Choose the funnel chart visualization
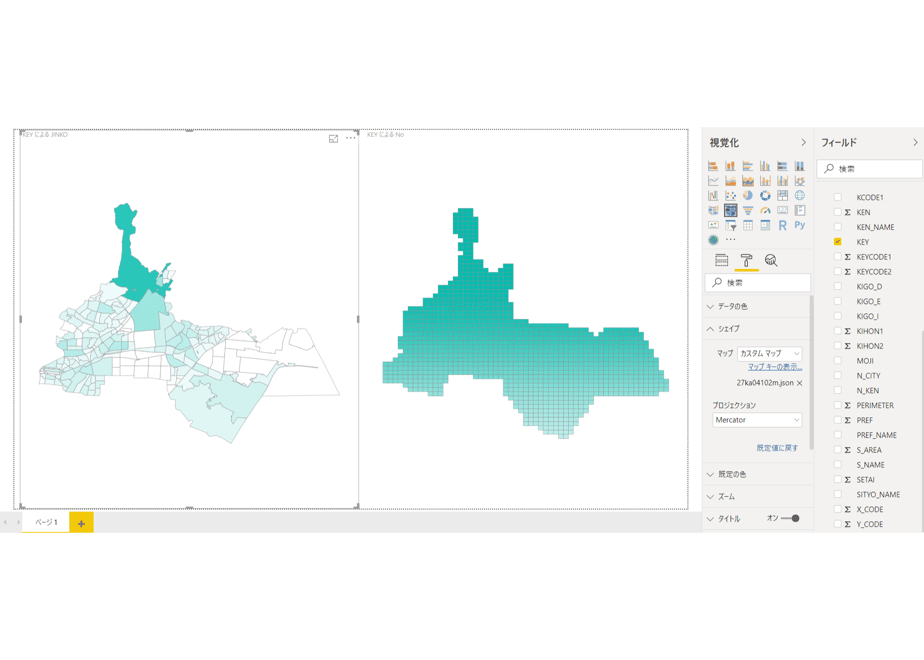Image resolution: width=924 pixels, height=660 pixels. pyautogui.click(x=747, y=210)
